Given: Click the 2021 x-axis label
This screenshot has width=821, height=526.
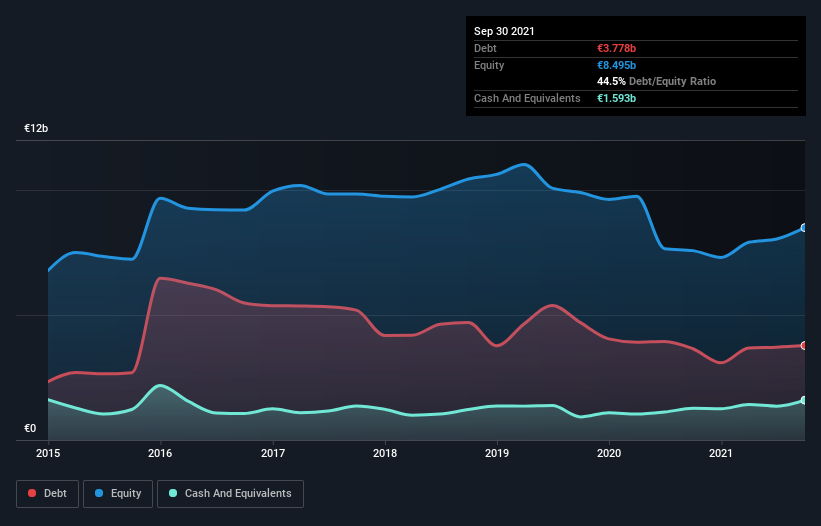Looking at the screenshot, I should click(x=721, y=453).
